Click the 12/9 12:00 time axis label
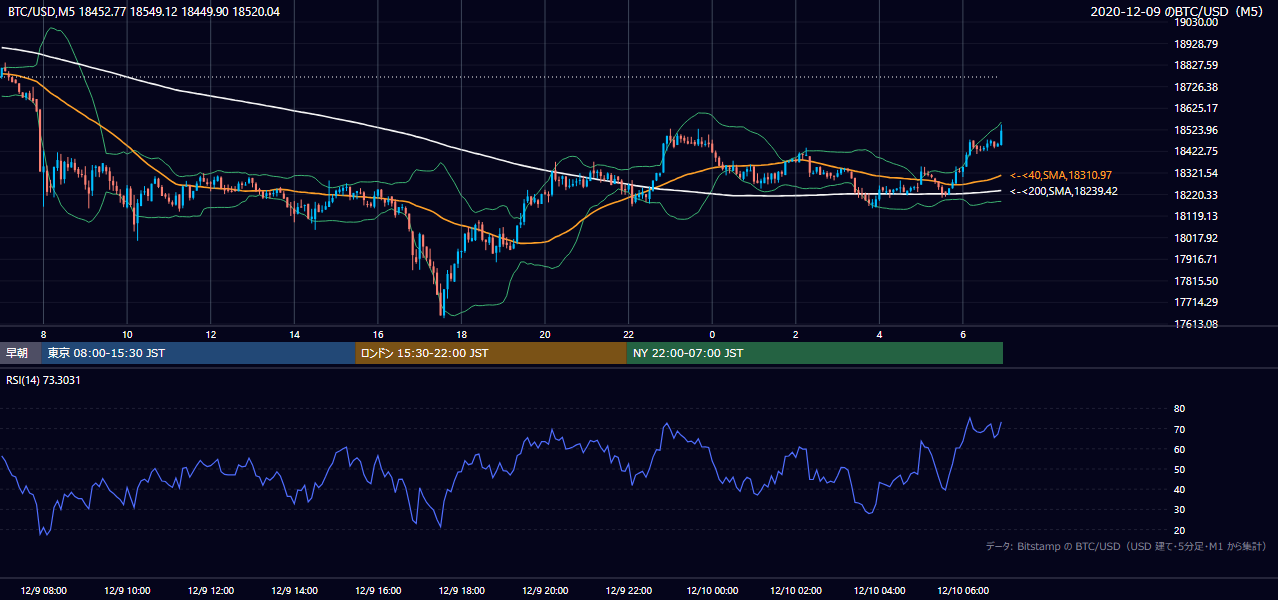The image size is (1278, 600). [210, 591]
